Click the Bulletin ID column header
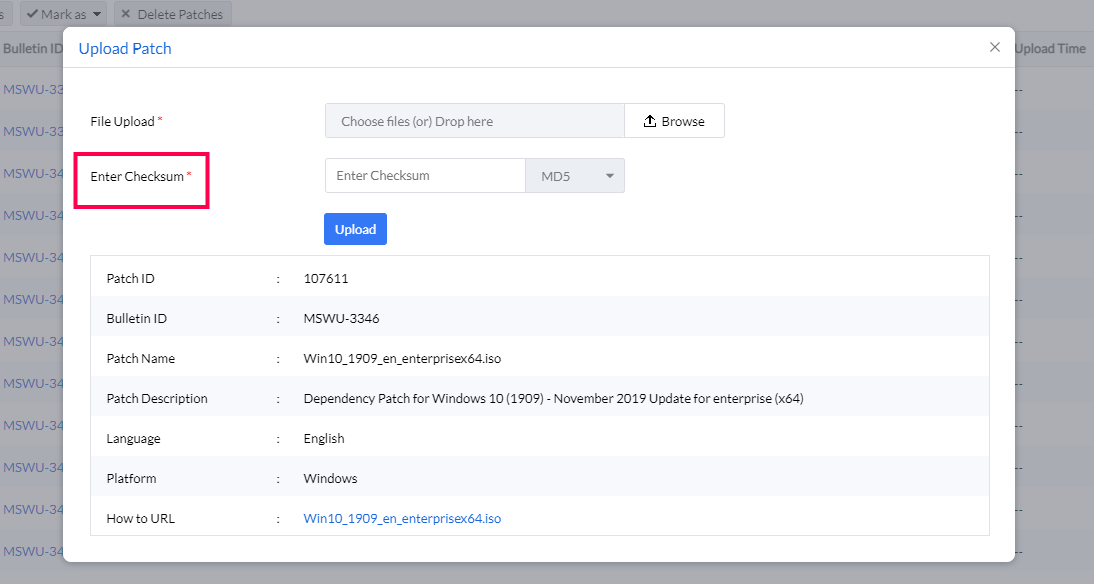This screenshot has width=1094, height=584. [x=31, y=47]
